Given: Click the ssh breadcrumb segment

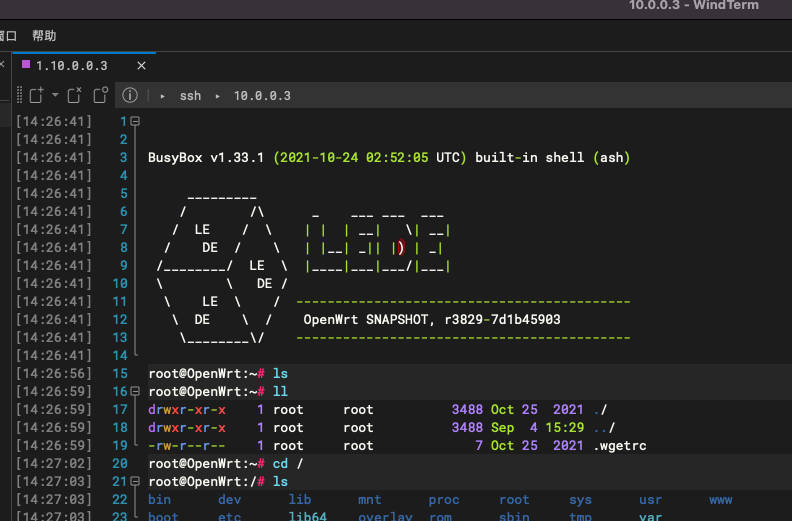Looking at the screenshot, I should coord(190,96).
